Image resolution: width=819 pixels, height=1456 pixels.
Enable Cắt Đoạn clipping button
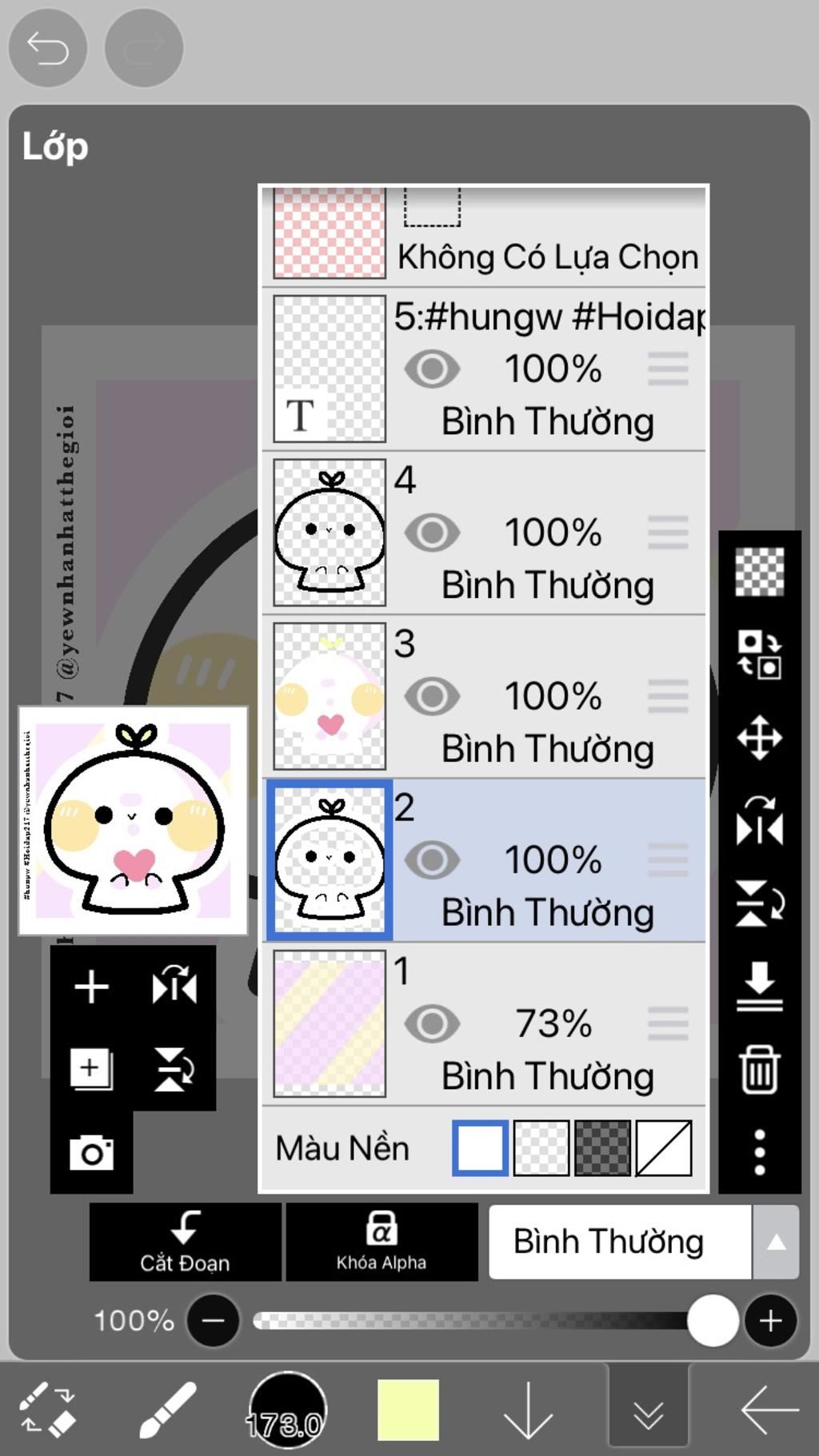186,1242
